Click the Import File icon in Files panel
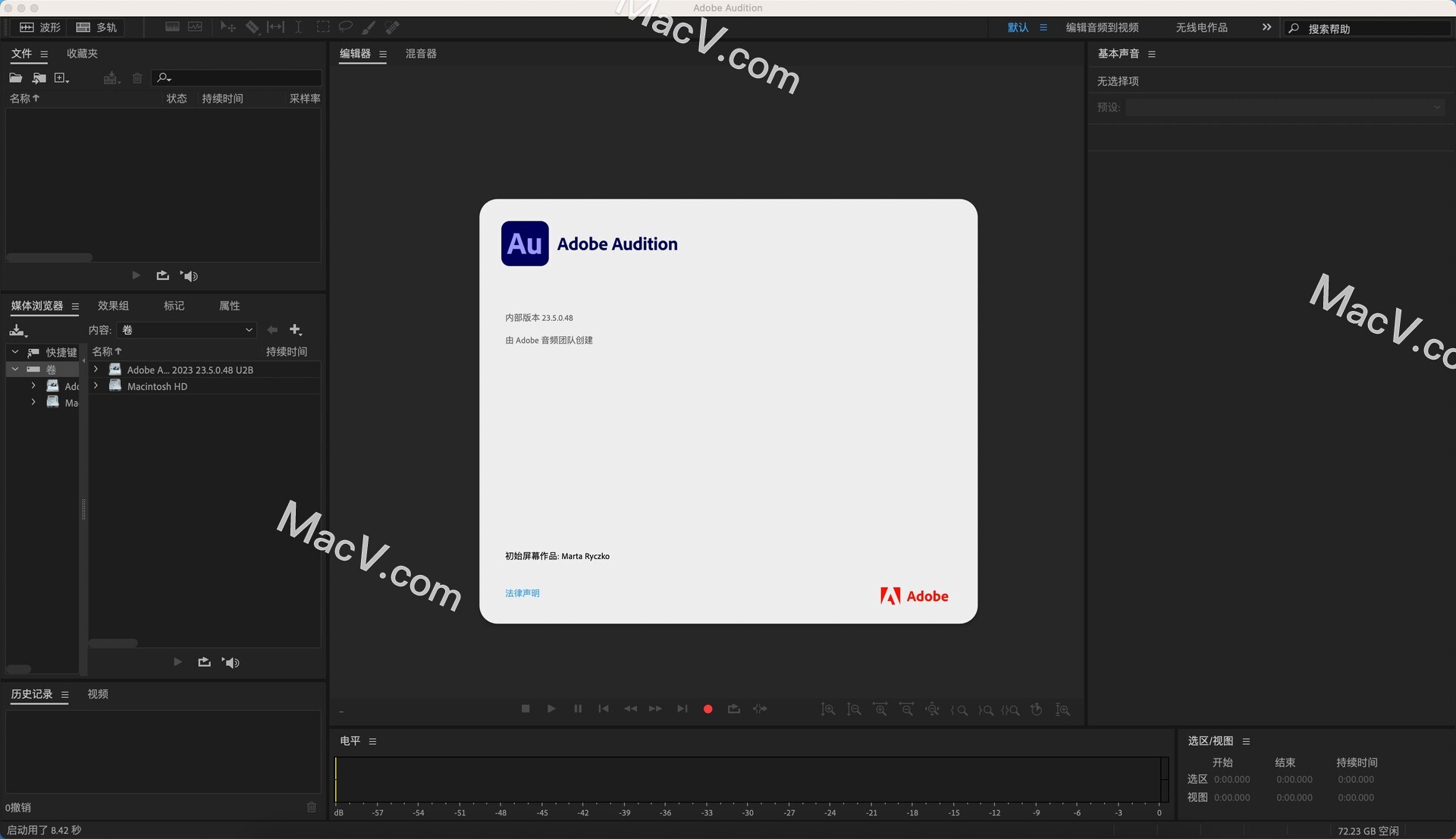This screenshot has width=1456, height=839. 39,78
